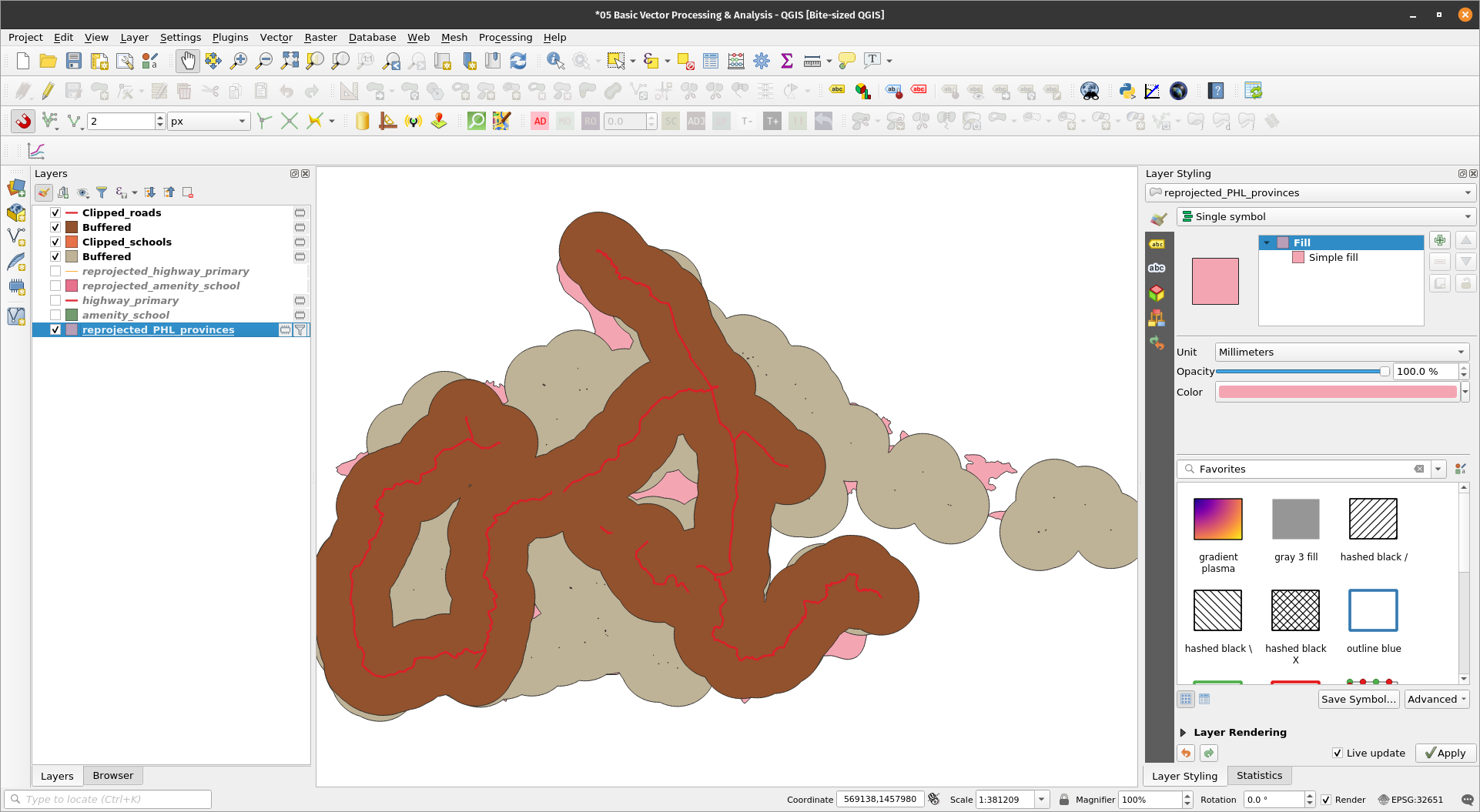
Task: Switch to the Browser tab
Action: pyautogui.click(x=112, y=775)
